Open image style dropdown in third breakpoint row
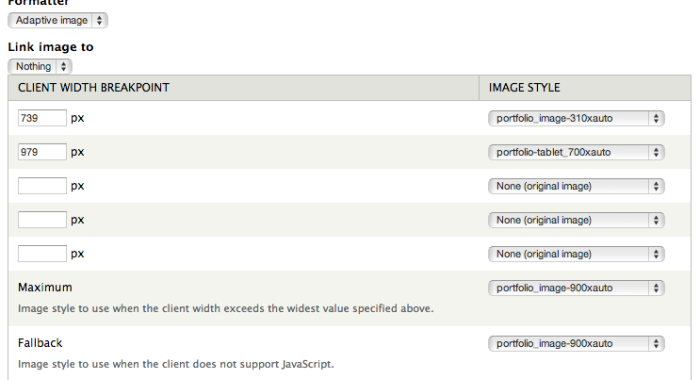 [576, 186]
